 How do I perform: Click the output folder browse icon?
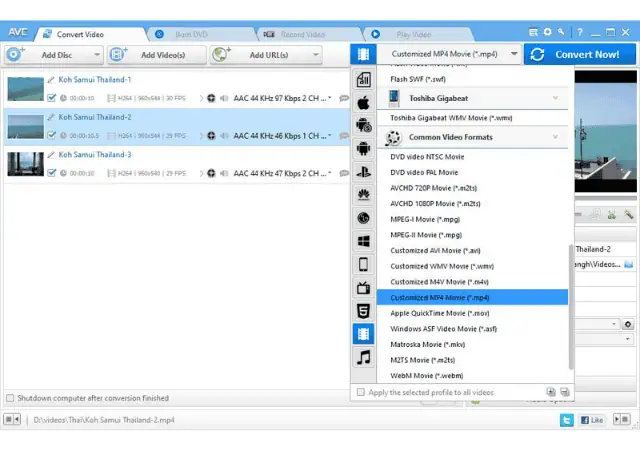click(629, 264)
